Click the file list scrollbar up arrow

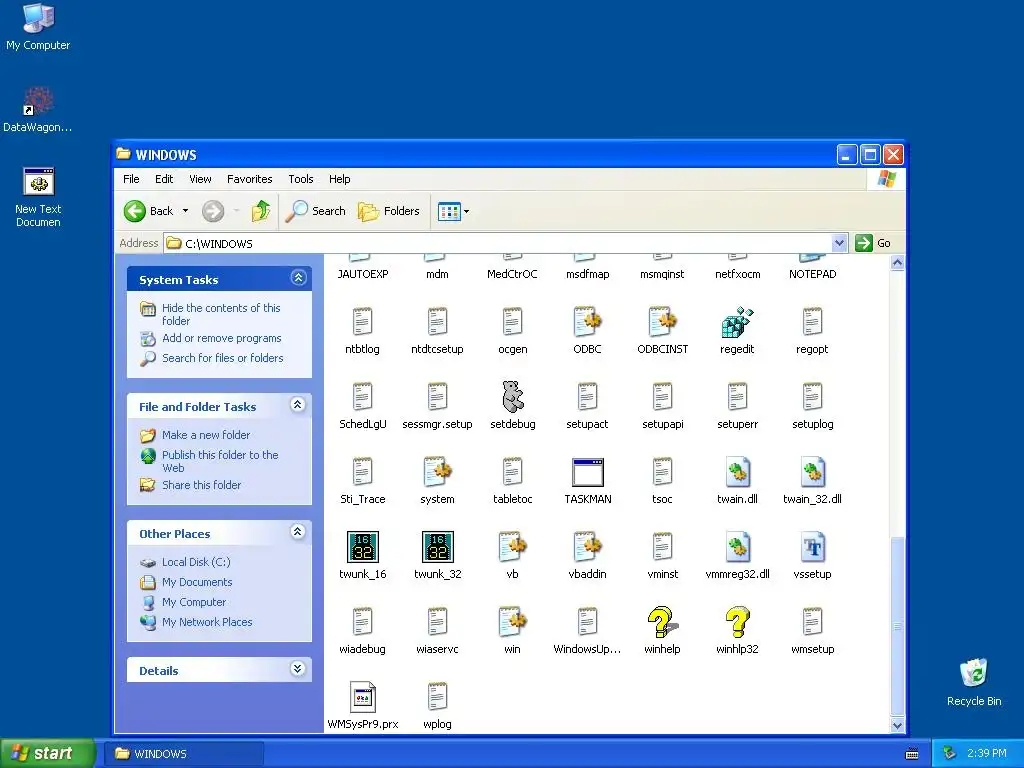(897, 263)
